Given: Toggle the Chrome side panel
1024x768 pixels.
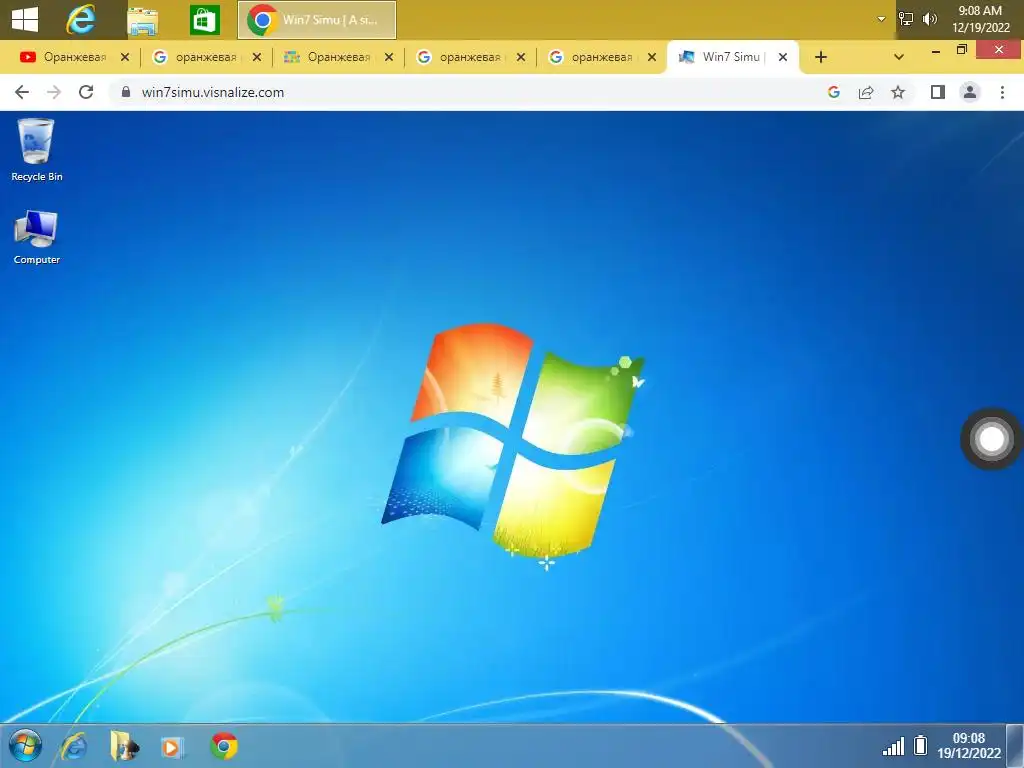Looking at the screenshot, I should (938, 92).
